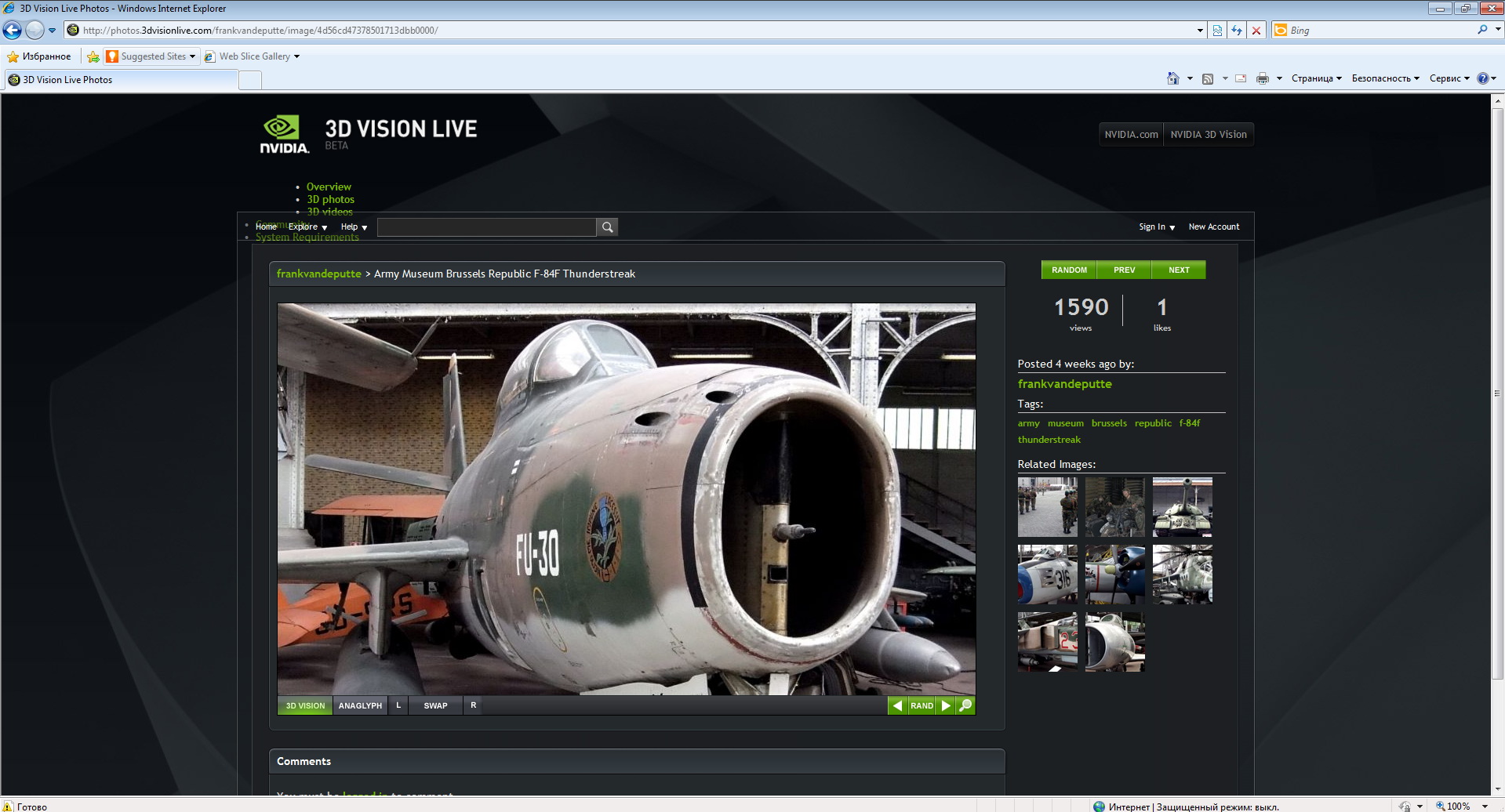Click the previous image green arrow
The width and height of the screenshot is (1505, 812).
897,705
